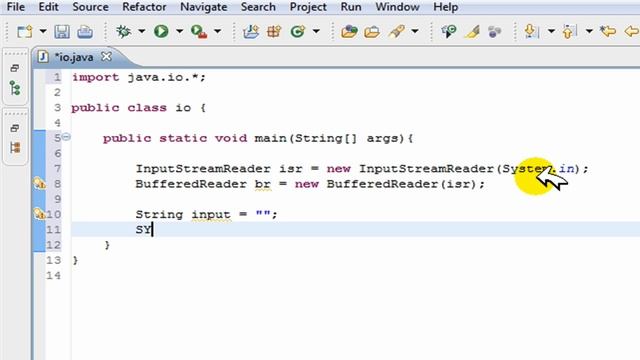
Task: Collapse the main method fold marker on line 5
Action: click(66, 137)
